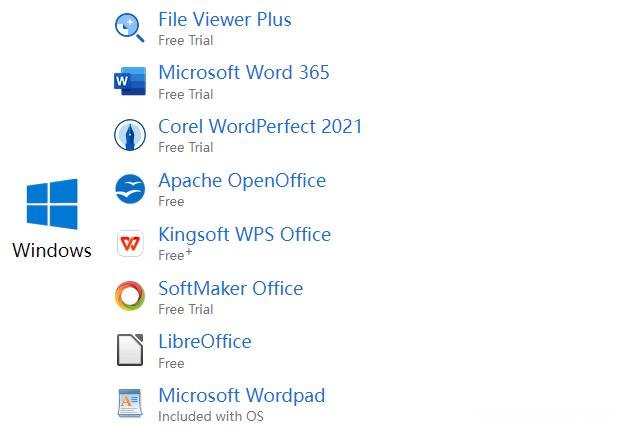This screenshot has width=622, height=429.
Task: Click the LibreOffice document icon
Action: [130, 350]
